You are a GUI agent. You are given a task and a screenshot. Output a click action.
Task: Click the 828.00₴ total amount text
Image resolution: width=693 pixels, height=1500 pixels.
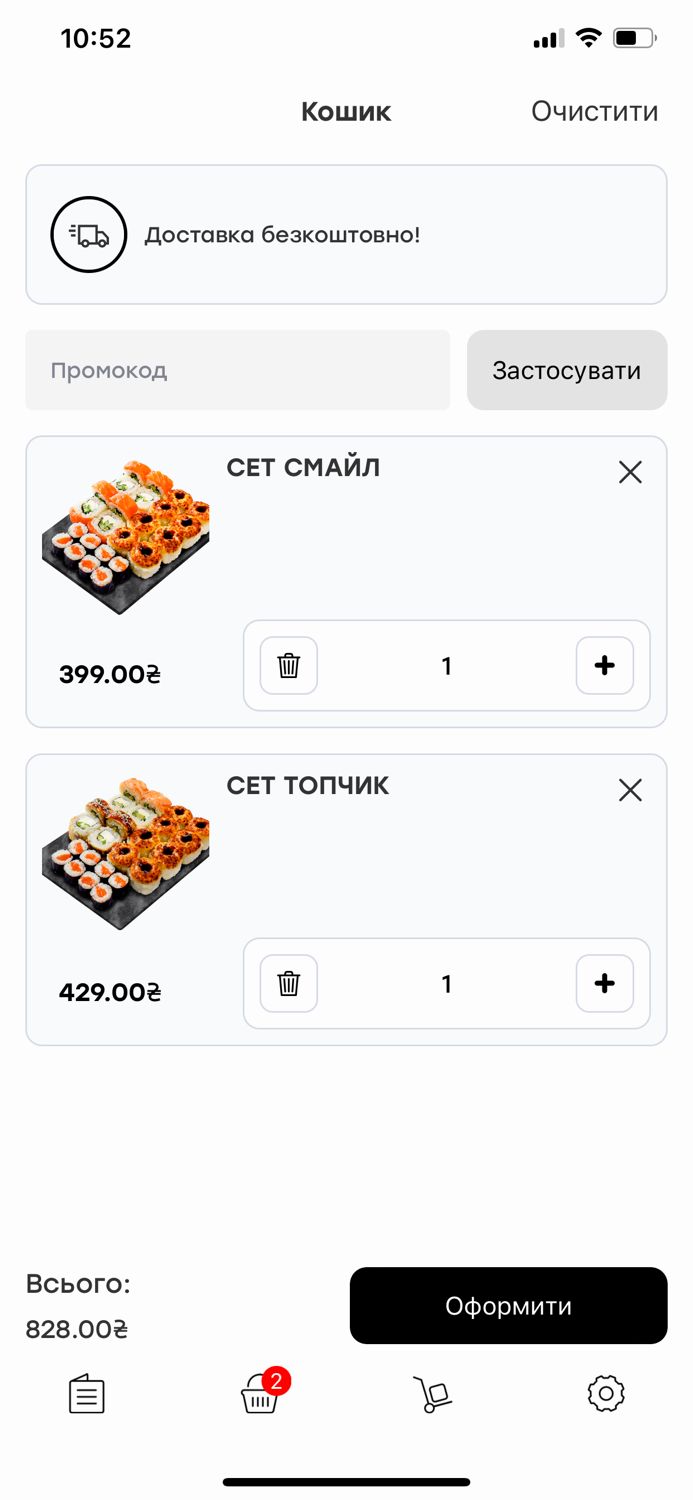pyautogui.click(x=75, y=1329)
